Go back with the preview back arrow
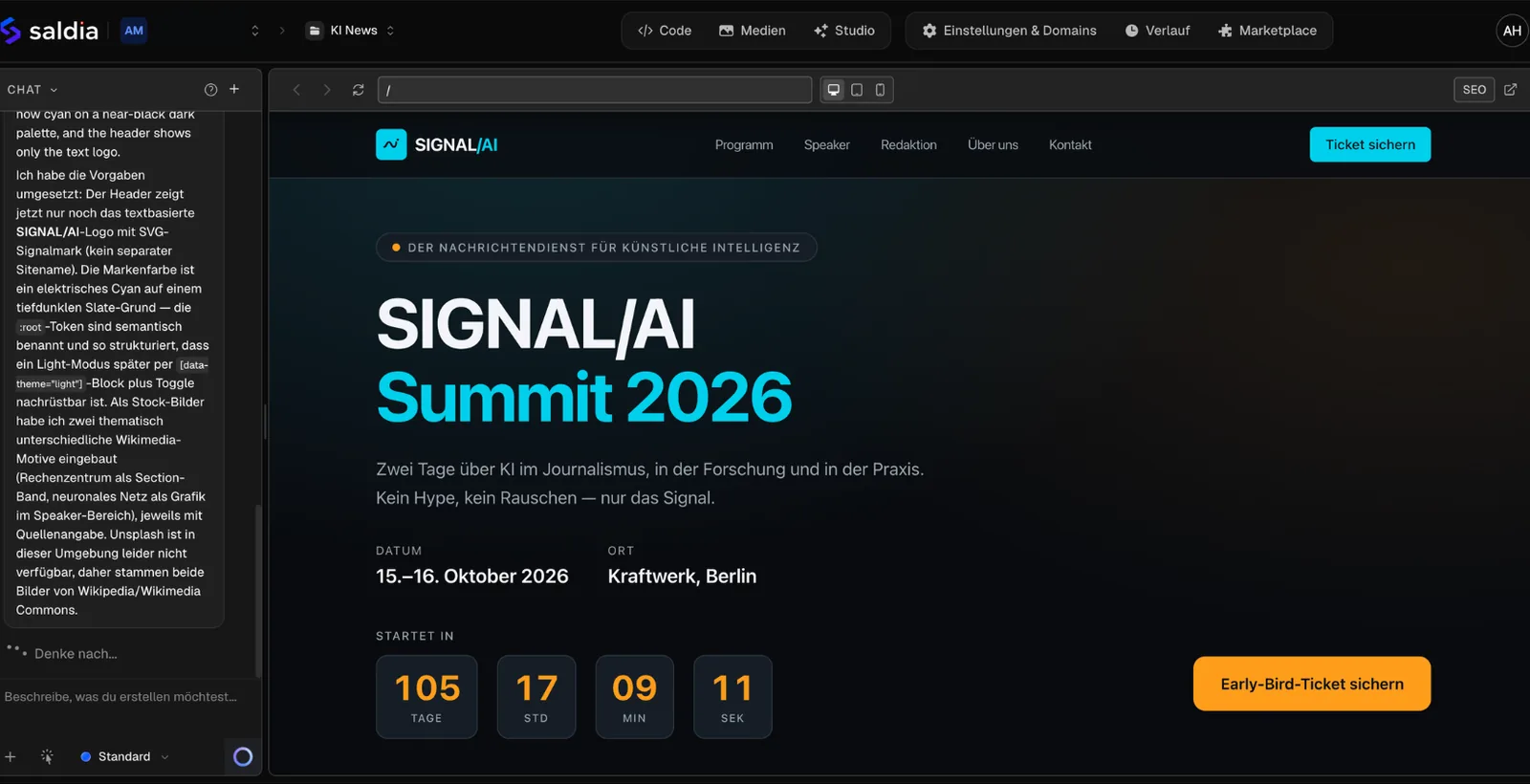Viewport: 1530px width, 784px height. (296, 90)
